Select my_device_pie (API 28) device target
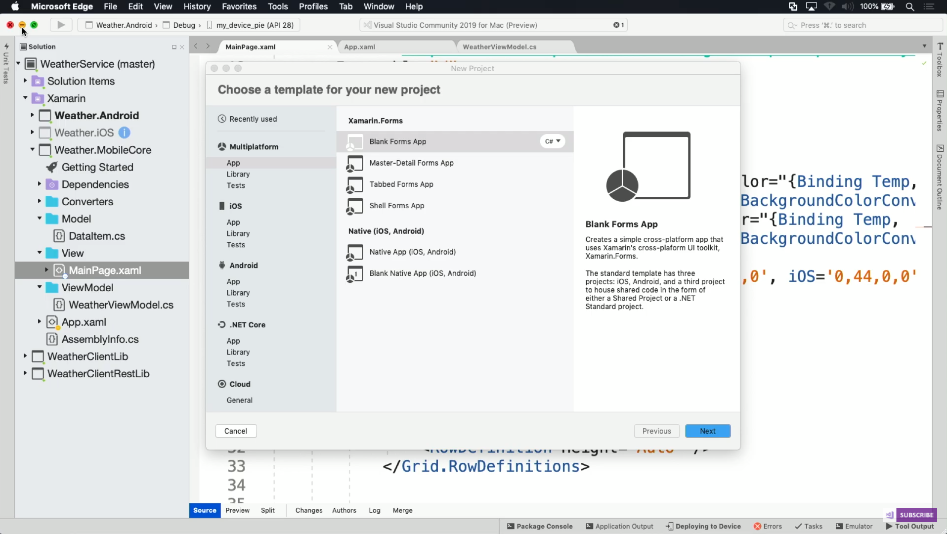This screenshot has height=534, width=947. (x=251, y=25)
